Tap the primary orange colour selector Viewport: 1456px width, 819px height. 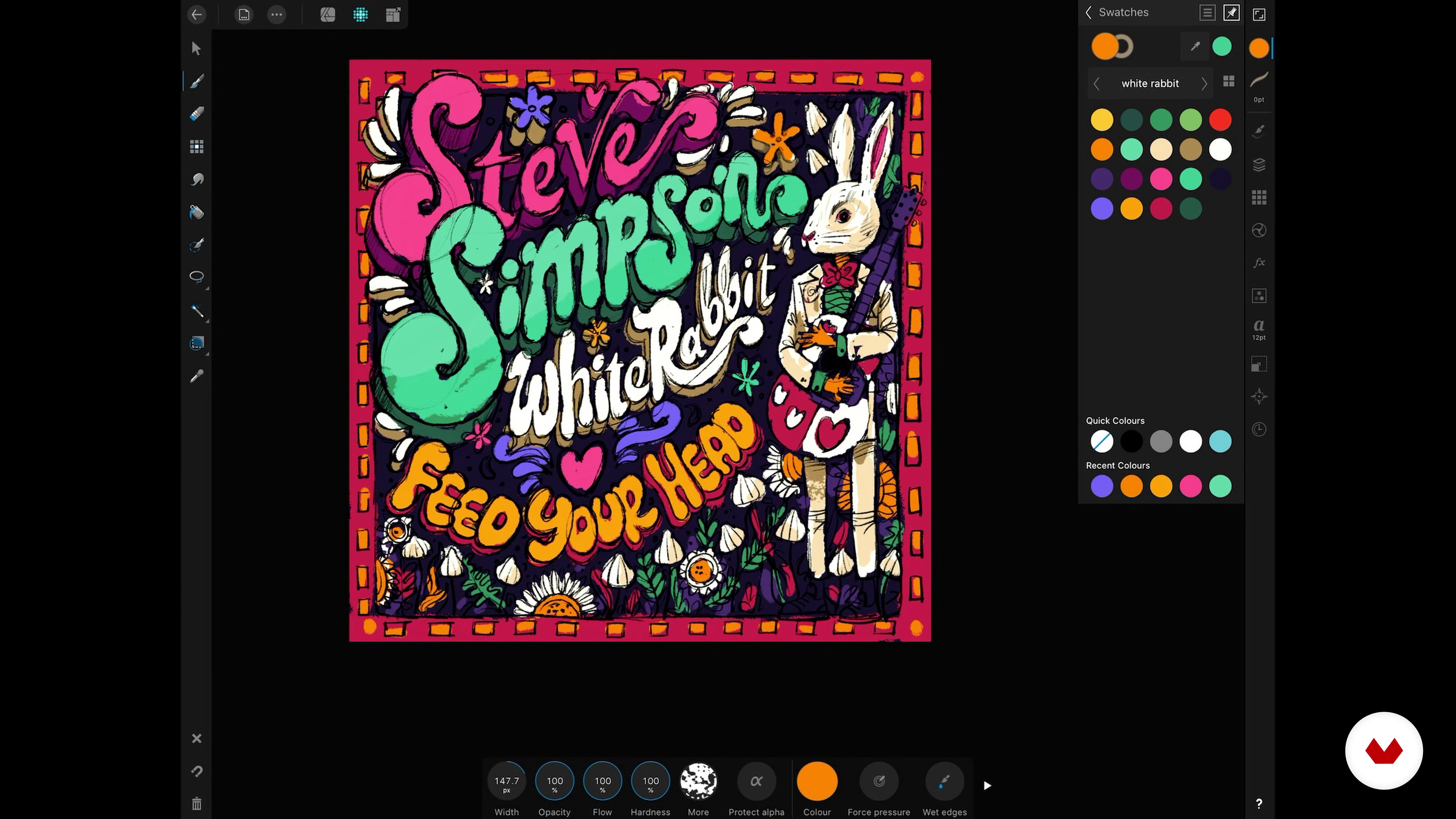[x=1105, y=46]
